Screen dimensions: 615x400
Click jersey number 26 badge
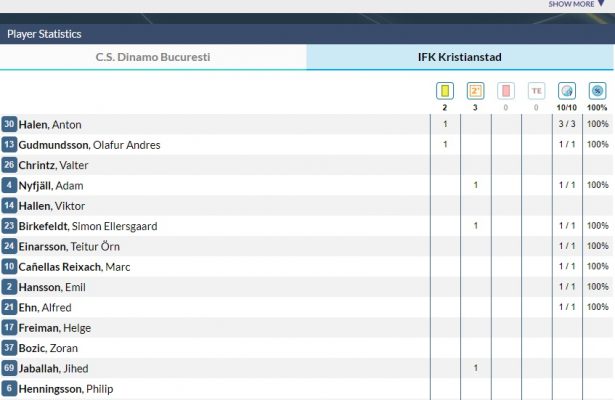click(x=9, y=165)
